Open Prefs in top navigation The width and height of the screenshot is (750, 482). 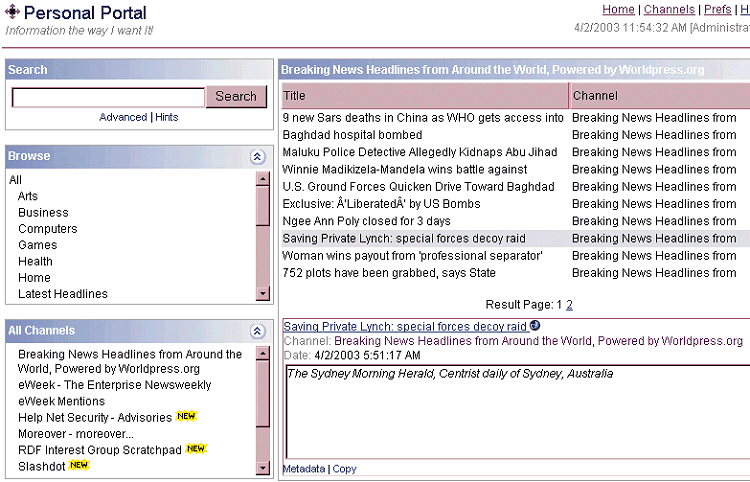[717, 10]
